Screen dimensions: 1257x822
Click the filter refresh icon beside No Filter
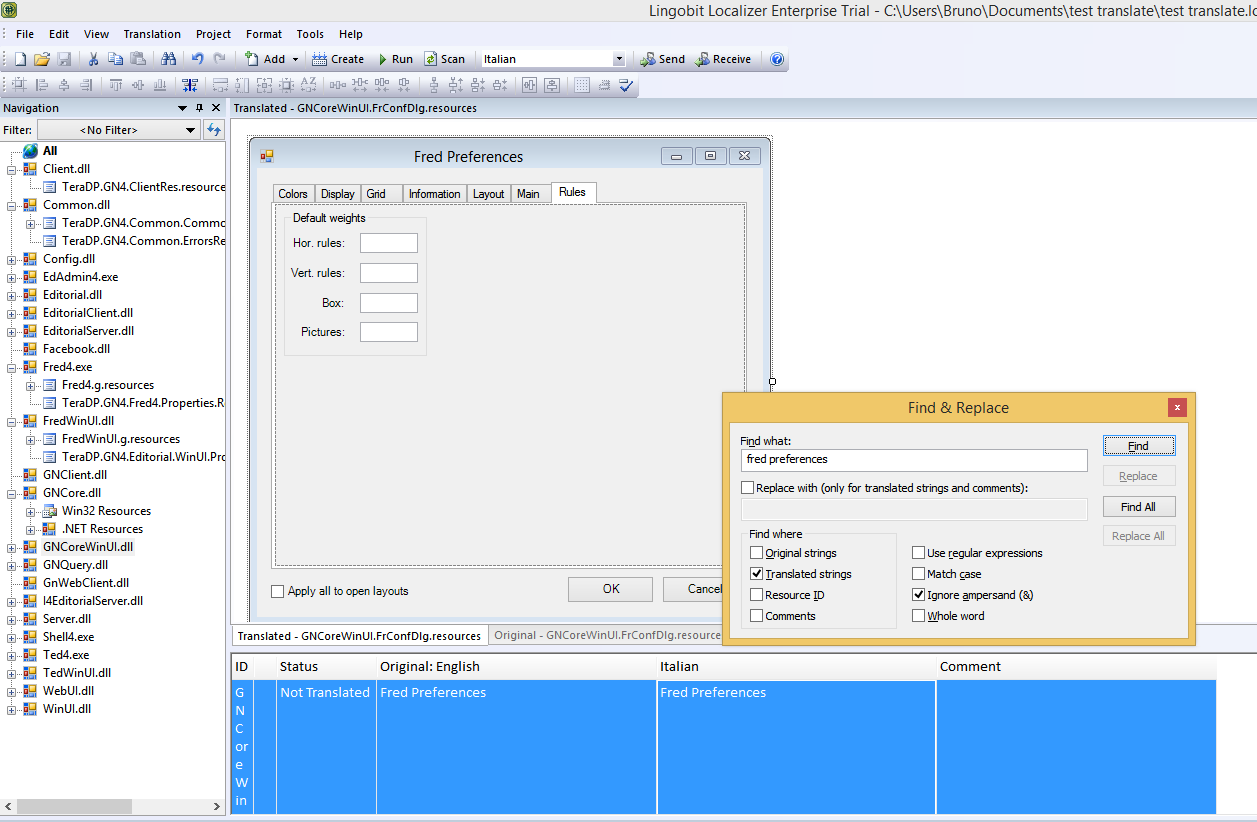click(213, 130)
